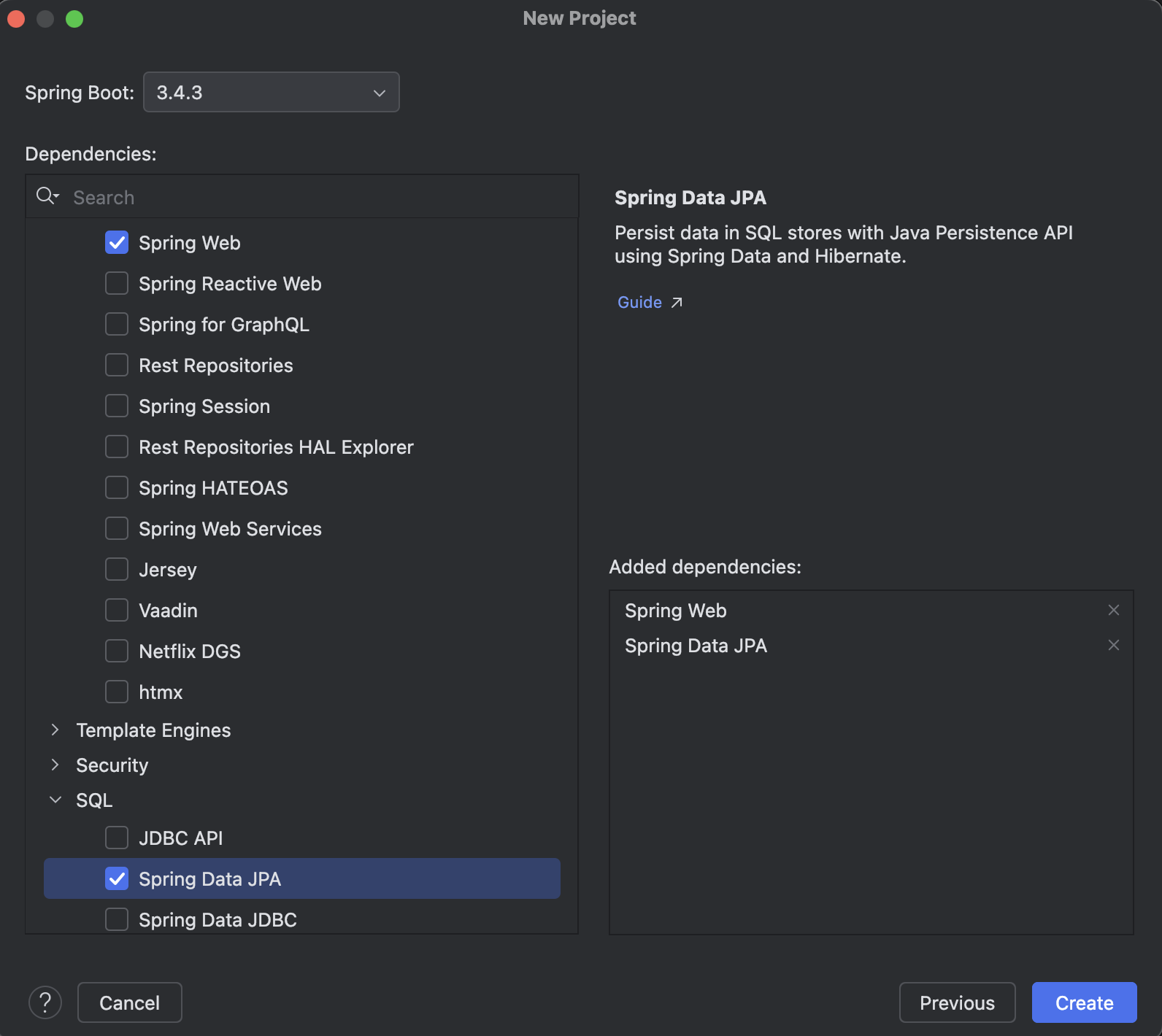
Task: Check Rest Repositories HAL Explorer box
Action: (117, 447)
